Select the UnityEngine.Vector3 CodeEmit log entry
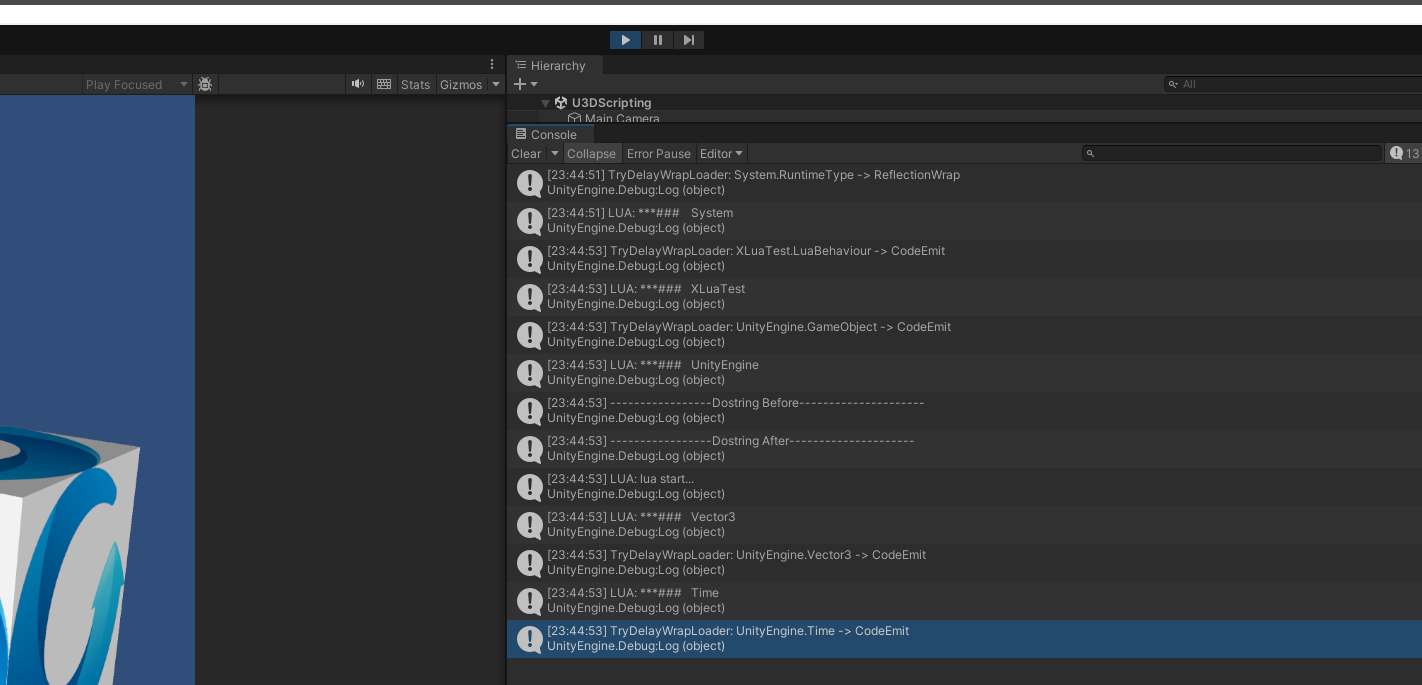This screenshot has height=685, width=1422. pyautogui.click(x=964, y=563)
